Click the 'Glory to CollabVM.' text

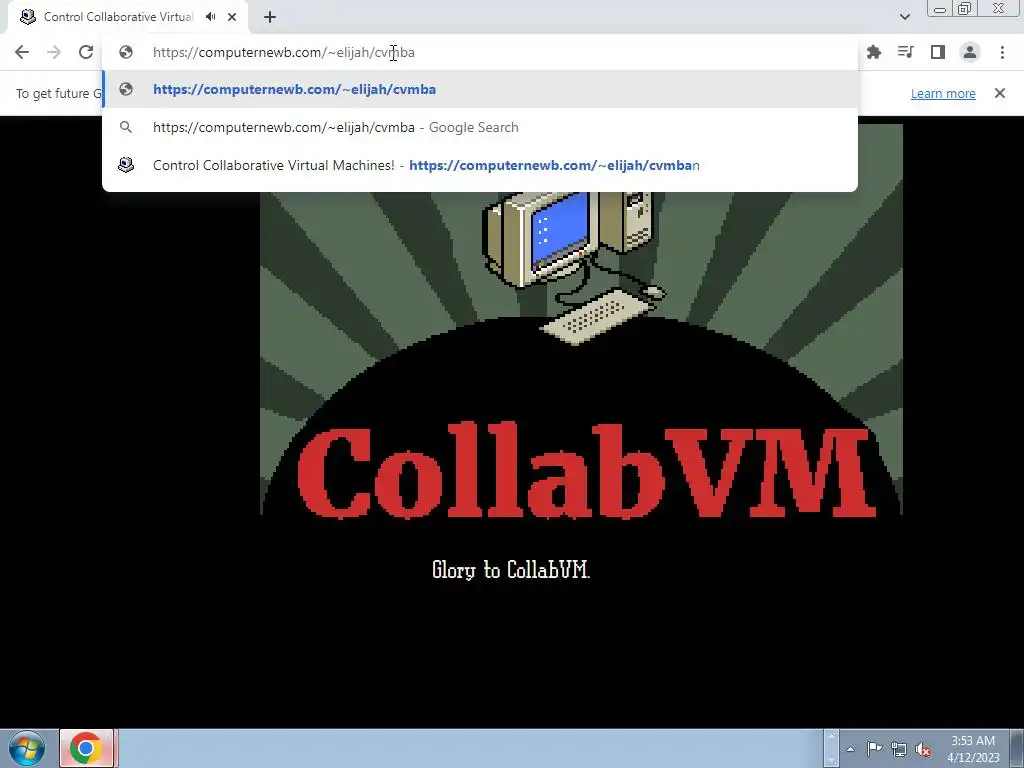511,569
